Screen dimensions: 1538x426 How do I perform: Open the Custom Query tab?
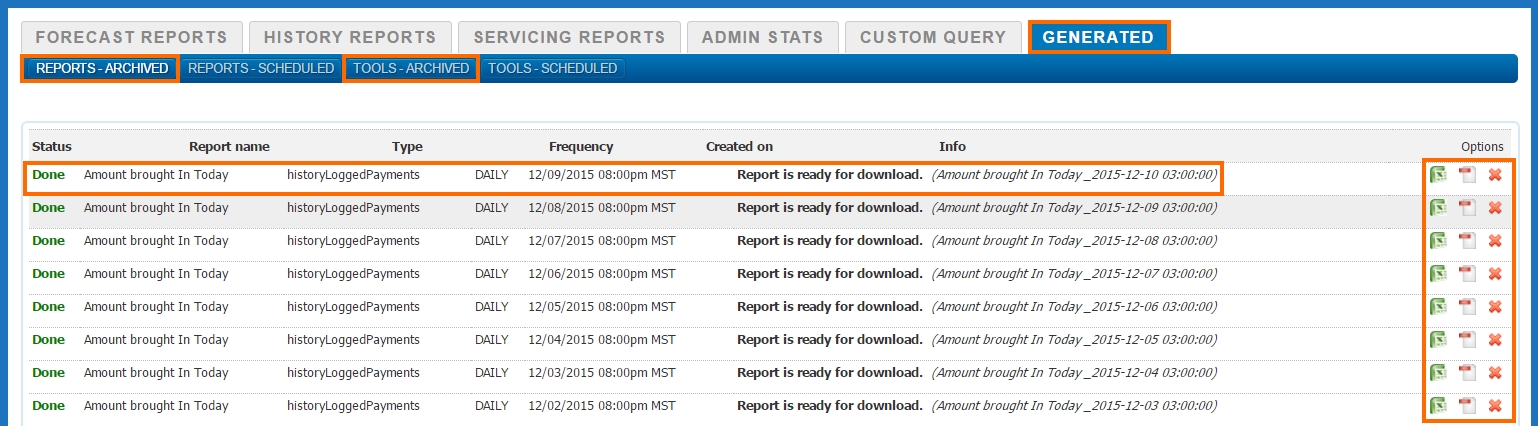933,37
